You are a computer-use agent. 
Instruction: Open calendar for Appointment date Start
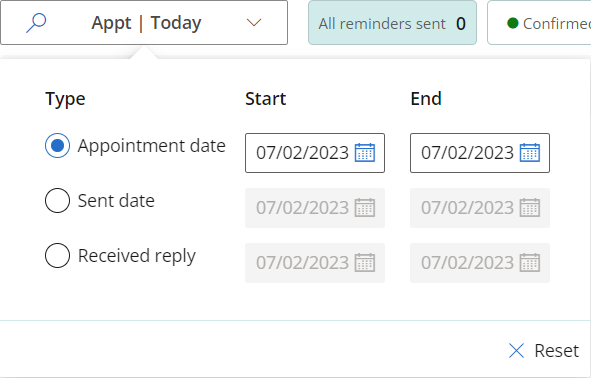[365, 153]
